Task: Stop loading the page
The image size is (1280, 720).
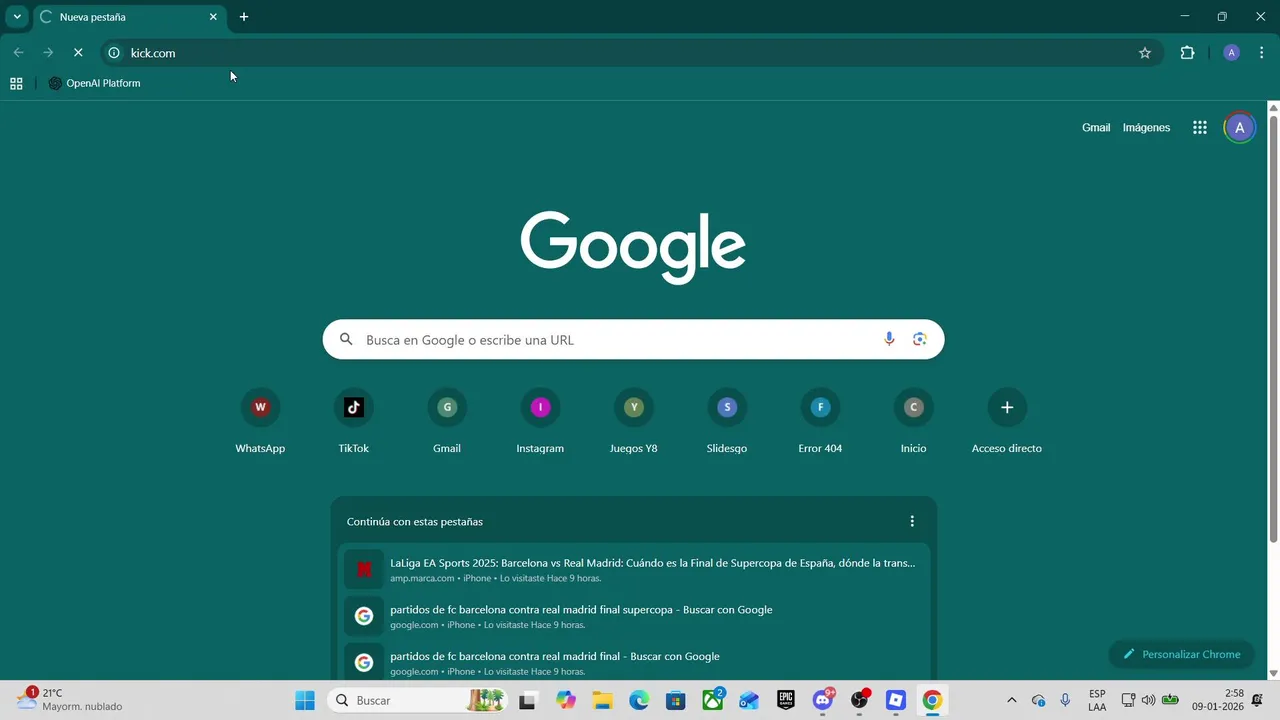Action: coord(78,53)
